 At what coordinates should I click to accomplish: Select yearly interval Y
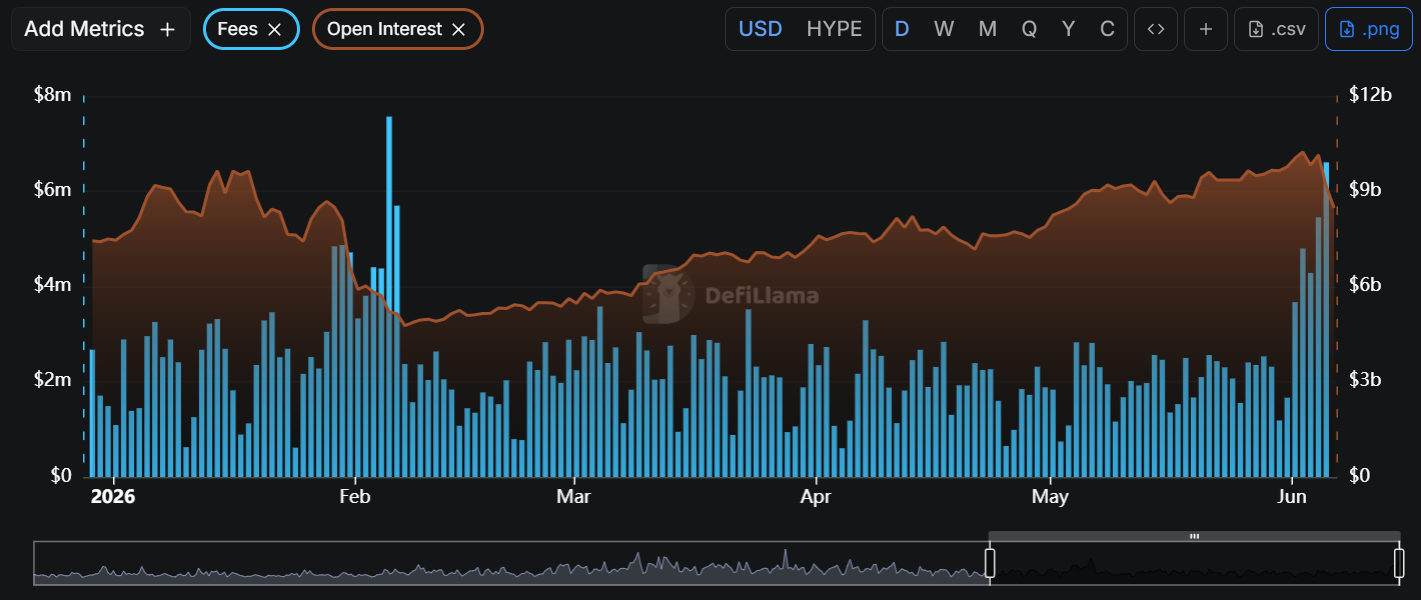click(x=1068, y=29)
